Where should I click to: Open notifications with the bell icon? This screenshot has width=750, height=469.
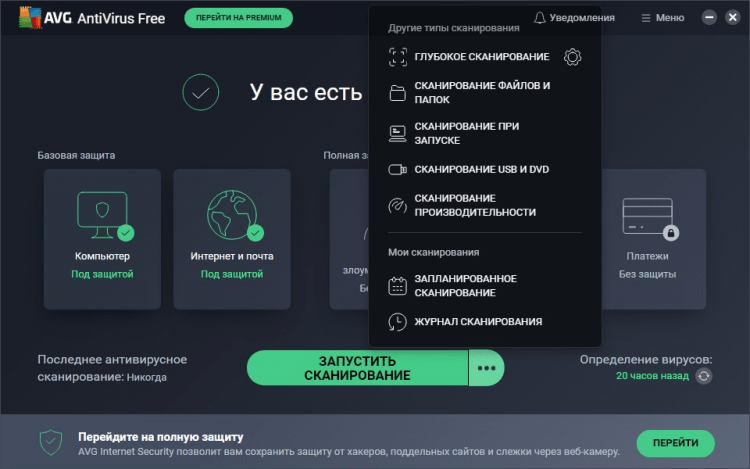point(540,18)
